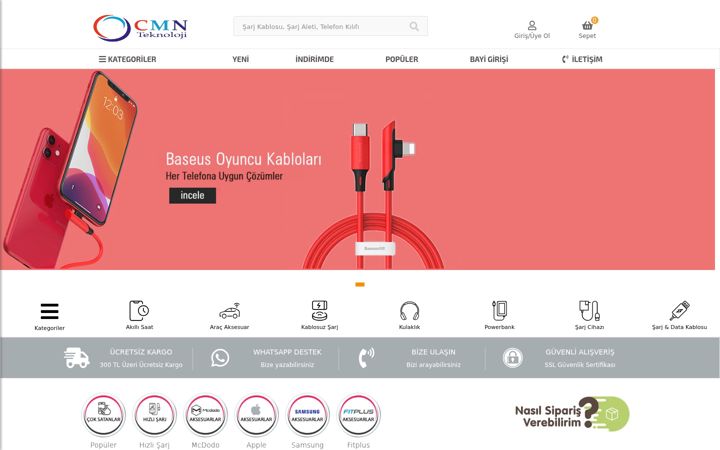This screenshot has height=450, width=720.
Task: Click the WhatsApp Destek icon
Action: [220, 358]
